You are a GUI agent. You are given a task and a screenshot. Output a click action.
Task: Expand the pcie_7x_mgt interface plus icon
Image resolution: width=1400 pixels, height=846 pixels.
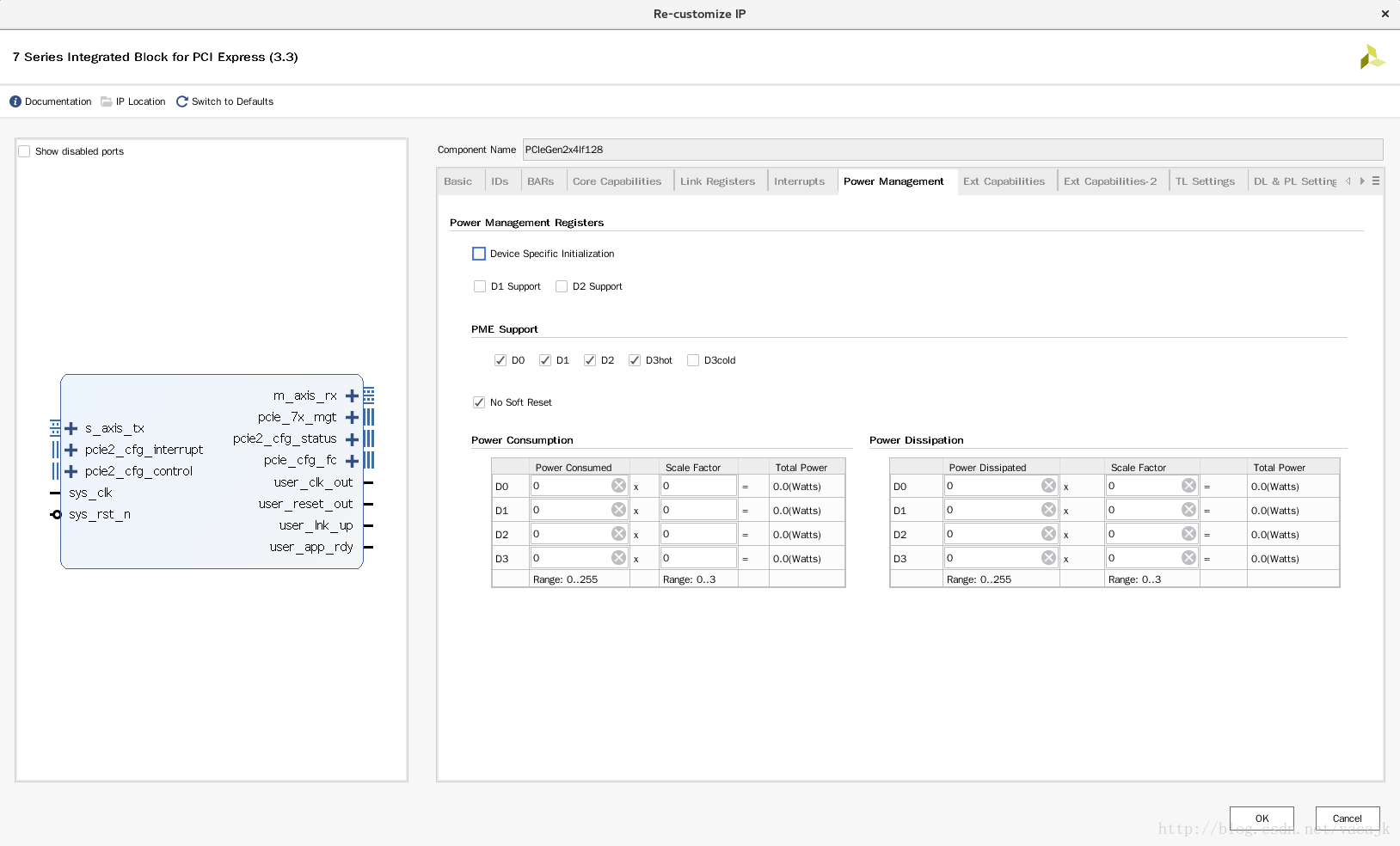352,418
